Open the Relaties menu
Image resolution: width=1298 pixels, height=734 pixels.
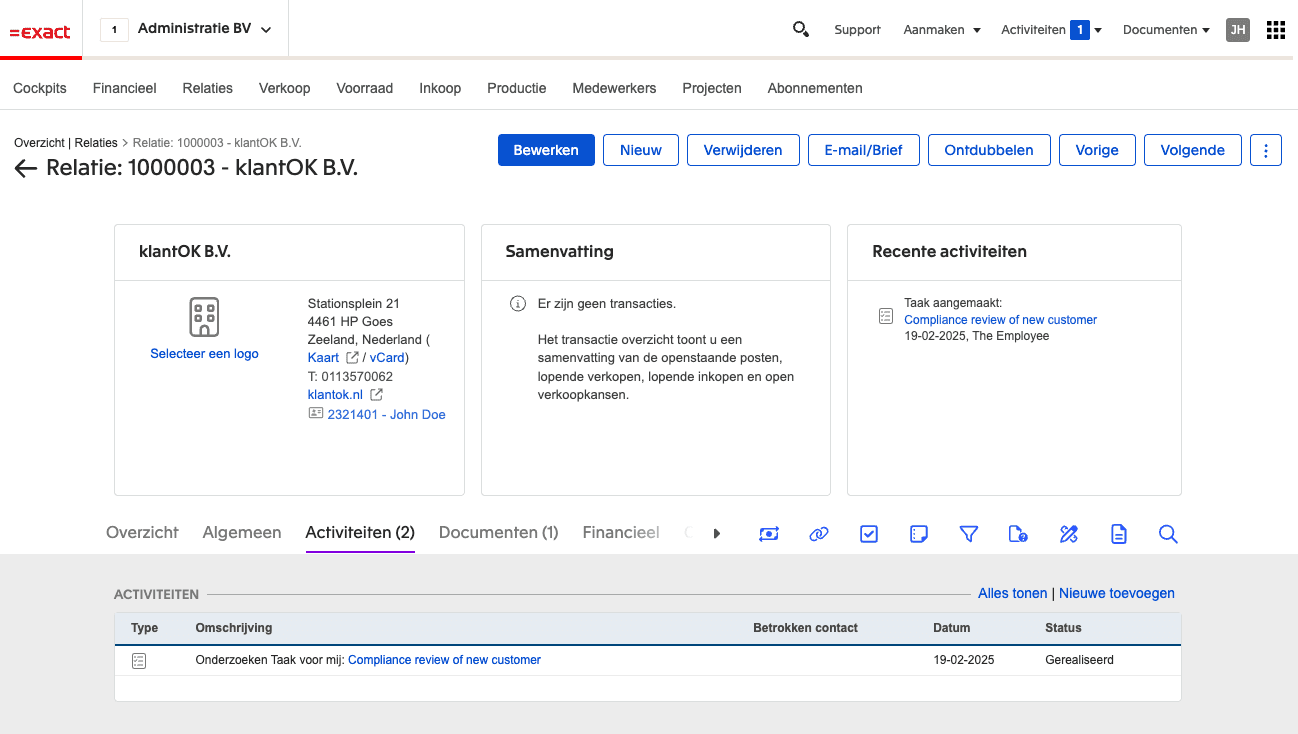(x=208, y=88)
